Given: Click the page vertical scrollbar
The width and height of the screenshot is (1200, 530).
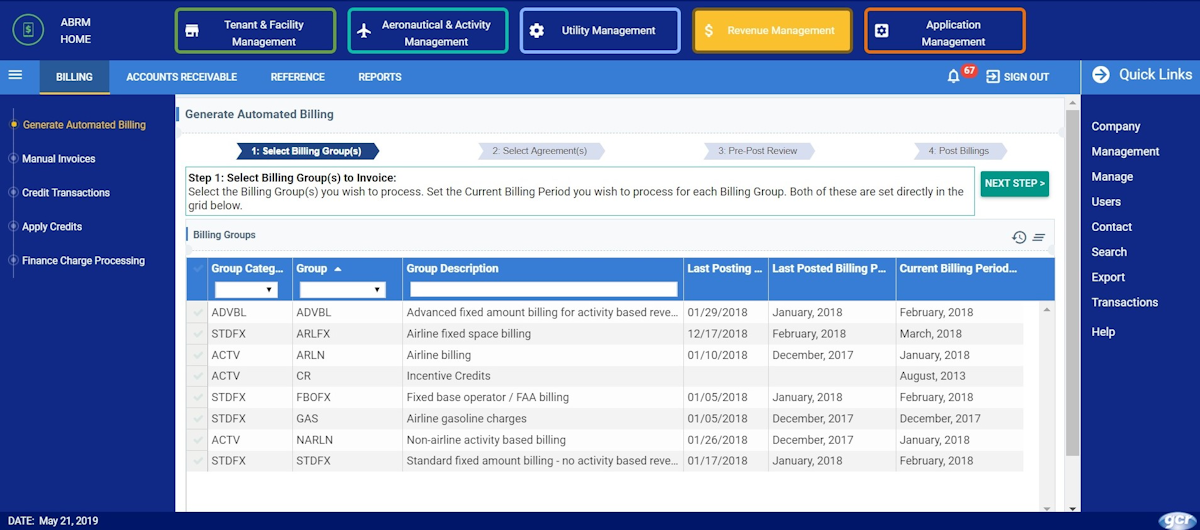Looking at the screenshot, I should pyautogui.click(x=1072, y=283).
